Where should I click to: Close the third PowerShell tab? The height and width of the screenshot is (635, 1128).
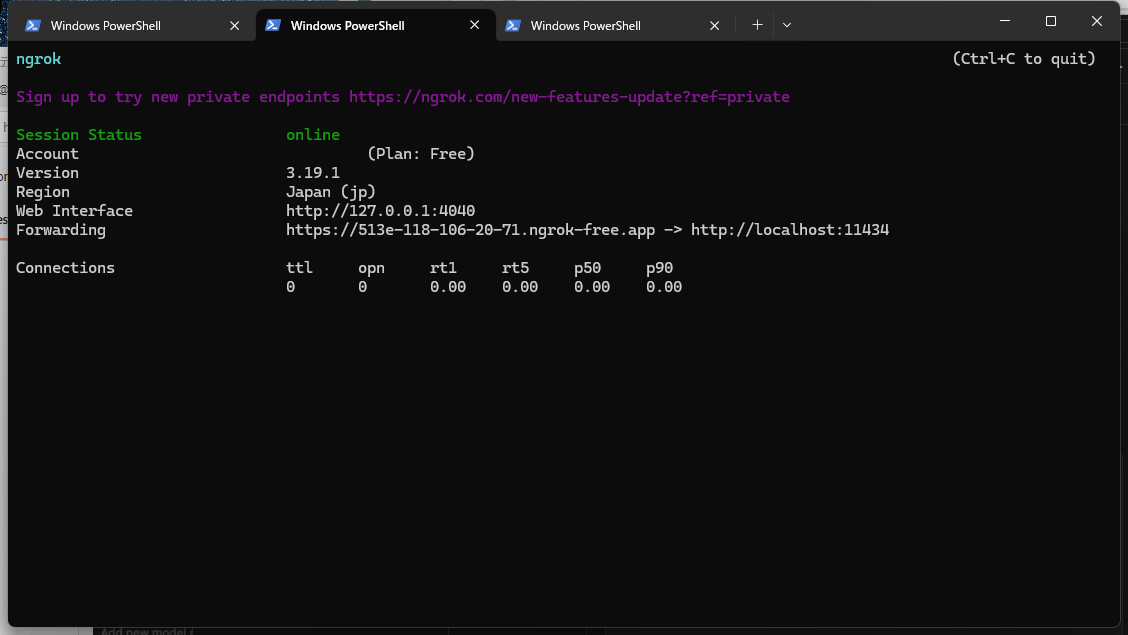tap(714, 26)
